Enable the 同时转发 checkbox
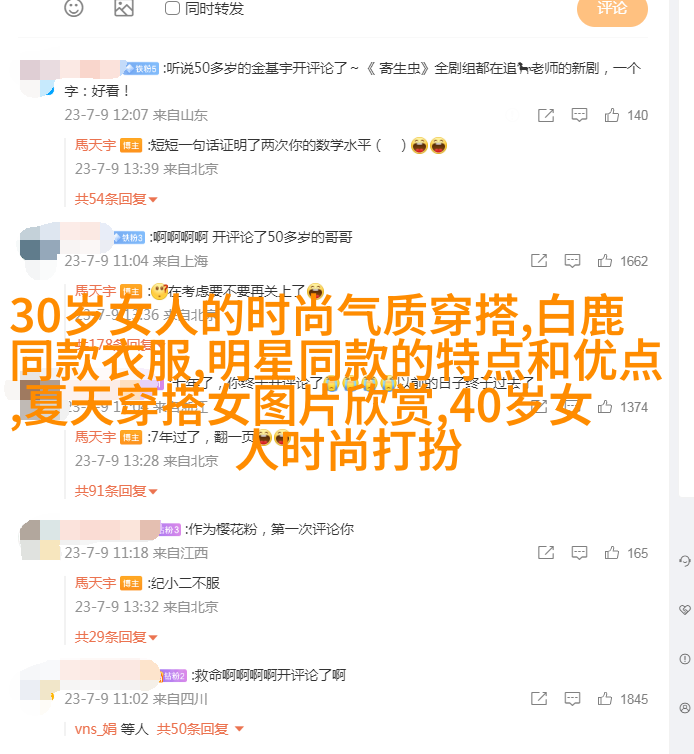Screen dimensions: 694x754 click(172, 8)
